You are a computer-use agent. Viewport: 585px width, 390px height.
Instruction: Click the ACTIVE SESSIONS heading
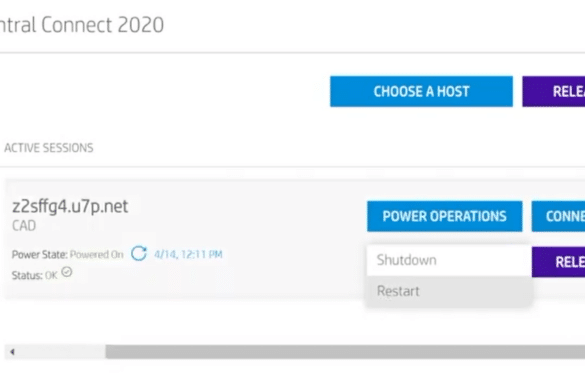point(49,148)
